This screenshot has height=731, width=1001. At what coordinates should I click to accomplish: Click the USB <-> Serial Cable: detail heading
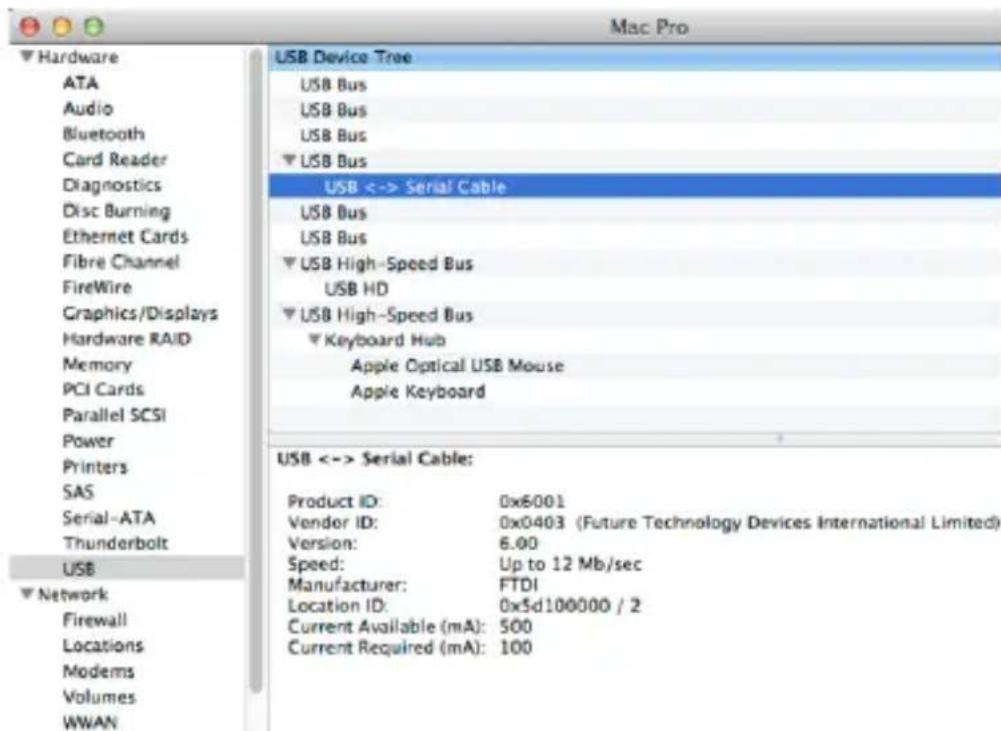click(375, 458)
